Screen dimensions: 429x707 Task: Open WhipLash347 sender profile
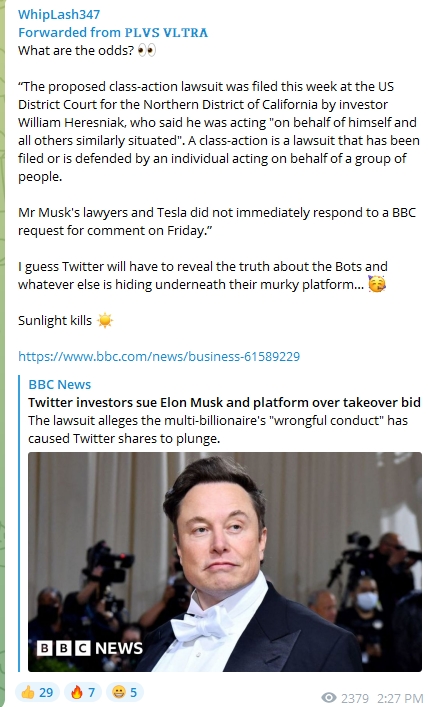(x=59, y=14)
